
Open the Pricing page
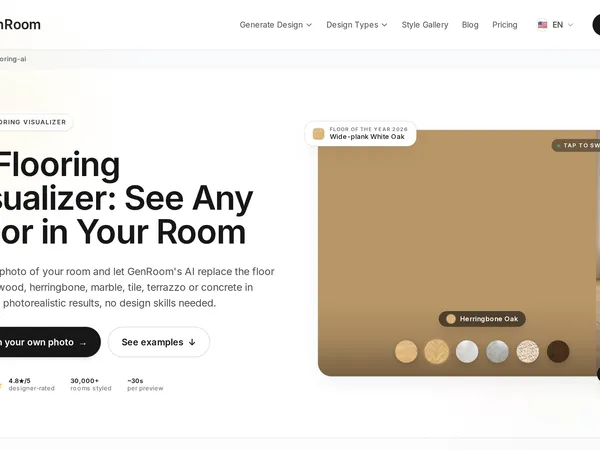tap(504, 25)
